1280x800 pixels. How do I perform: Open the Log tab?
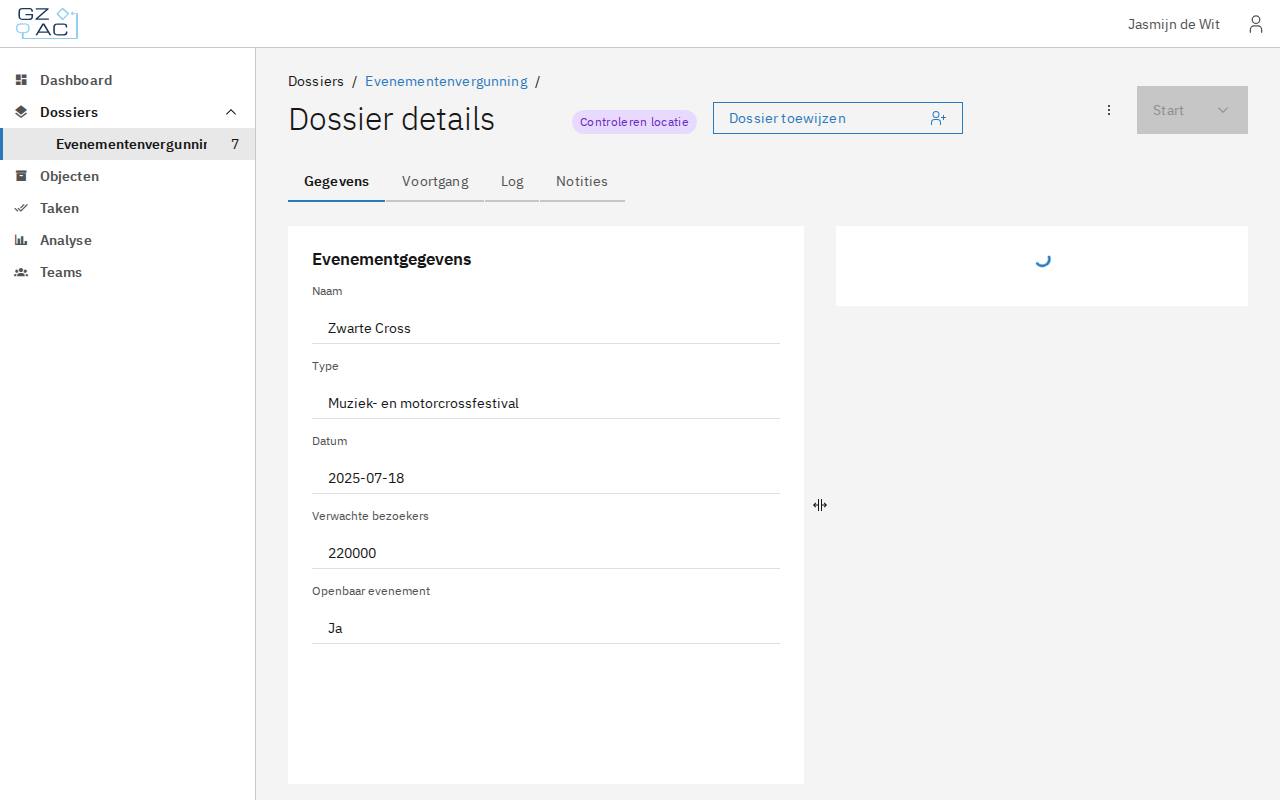pyautogui.click(x=512, y=182)
